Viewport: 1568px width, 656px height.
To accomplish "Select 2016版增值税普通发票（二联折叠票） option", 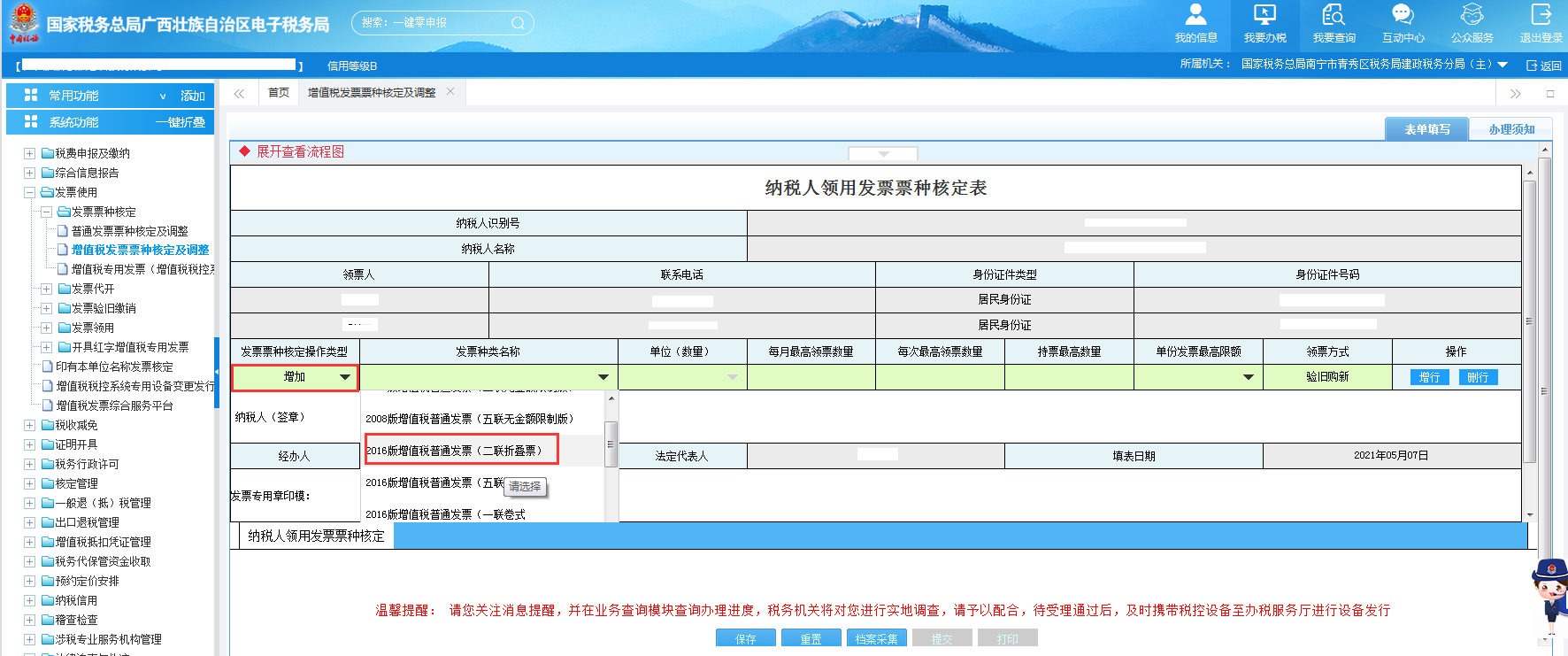I will pyautogui.click(x=460, y=451).
